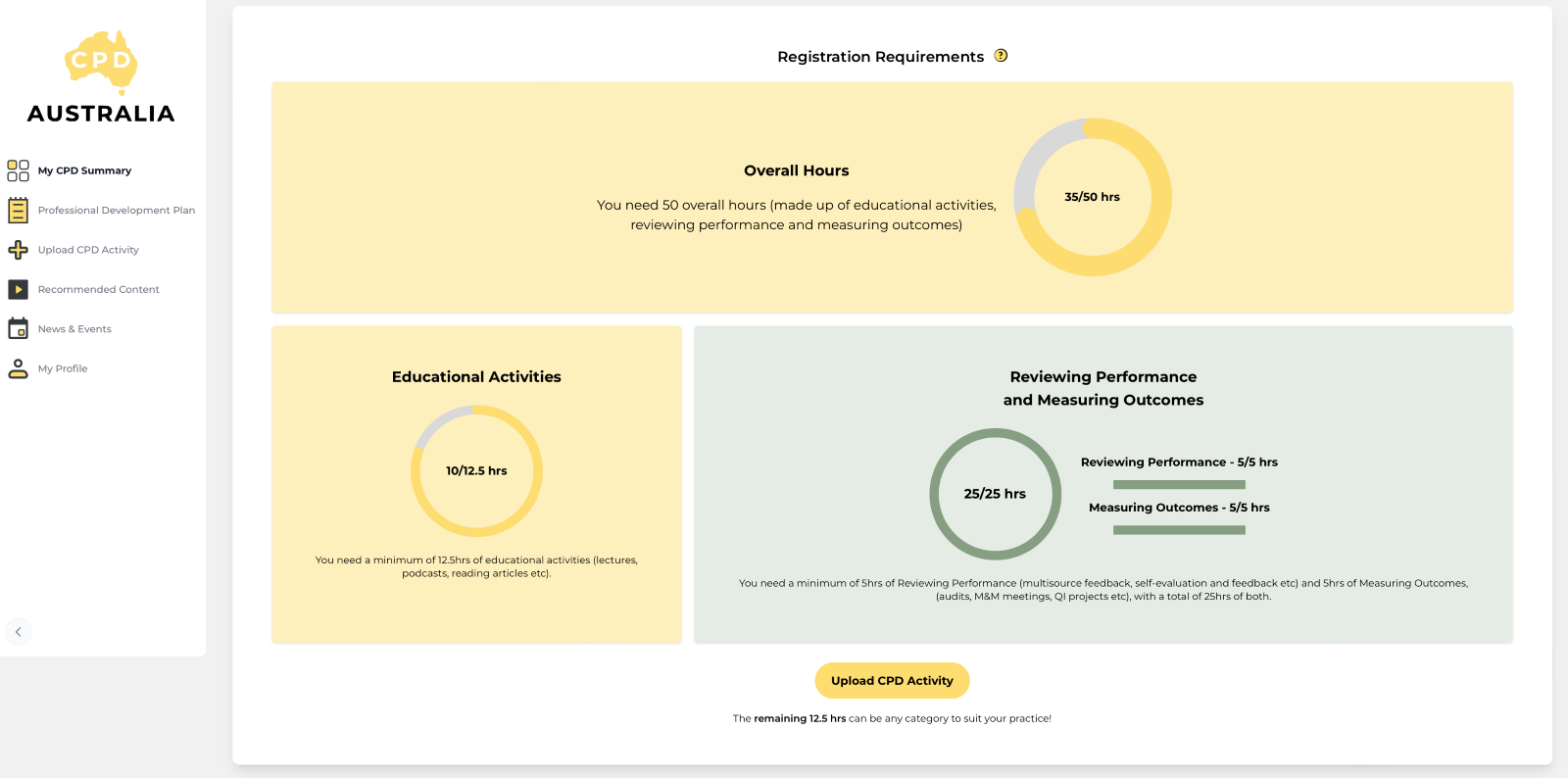Go to Professional Development Plan page
This screenshot has width=1568, height=778.
tap(116, 211)
